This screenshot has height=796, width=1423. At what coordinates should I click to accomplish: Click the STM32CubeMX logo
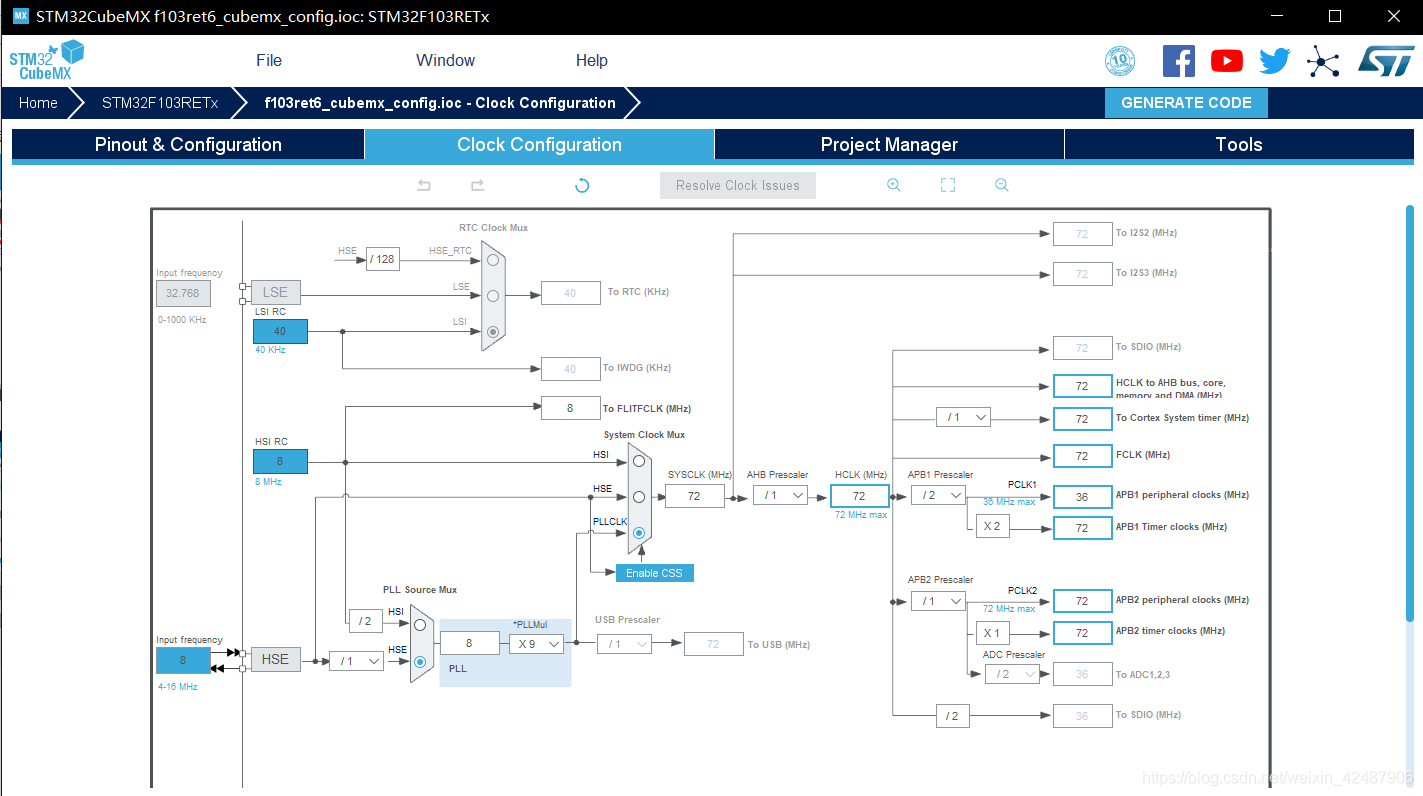click(x=46, y=60)
